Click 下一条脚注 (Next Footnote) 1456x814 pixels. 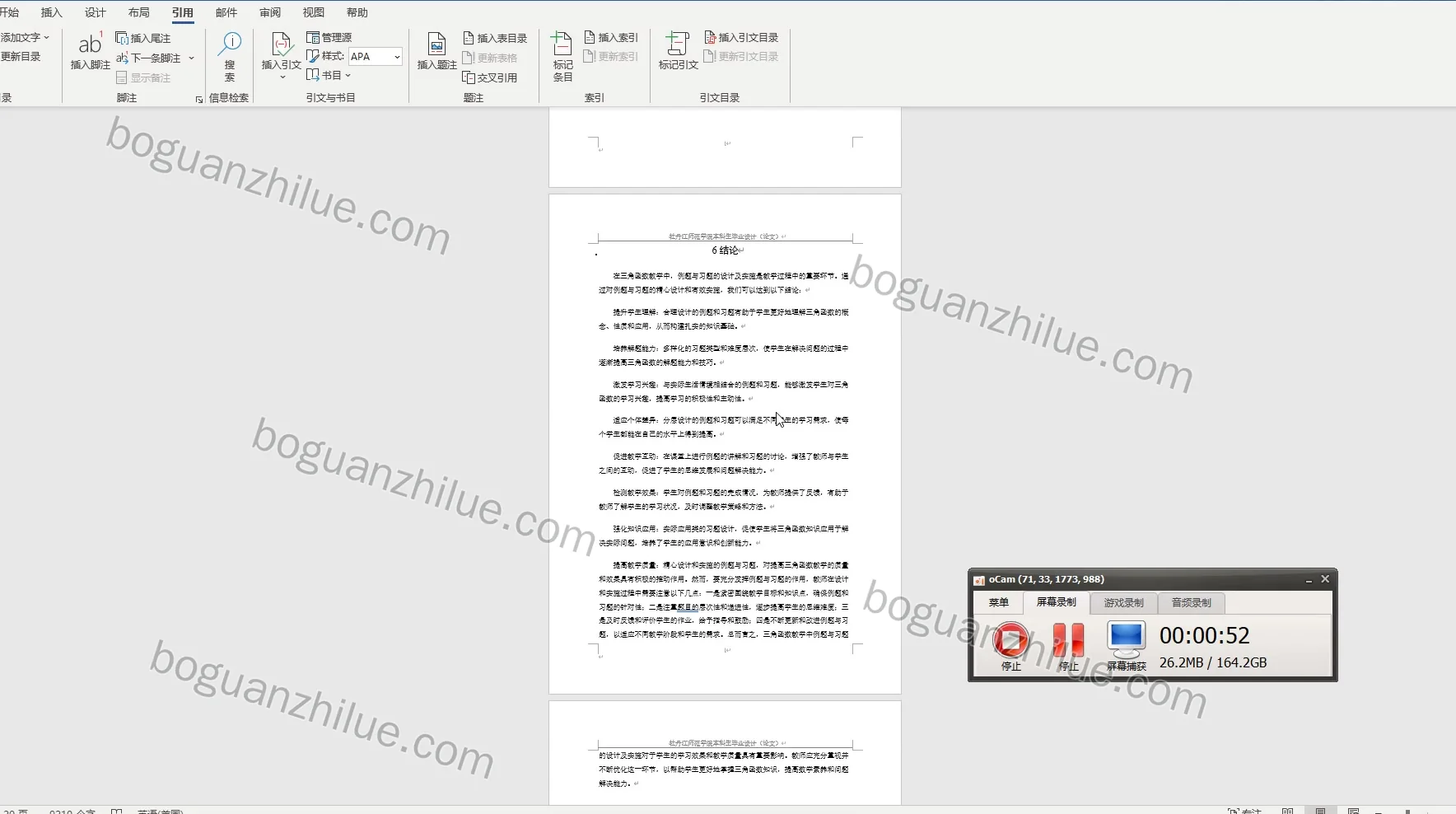148,58
